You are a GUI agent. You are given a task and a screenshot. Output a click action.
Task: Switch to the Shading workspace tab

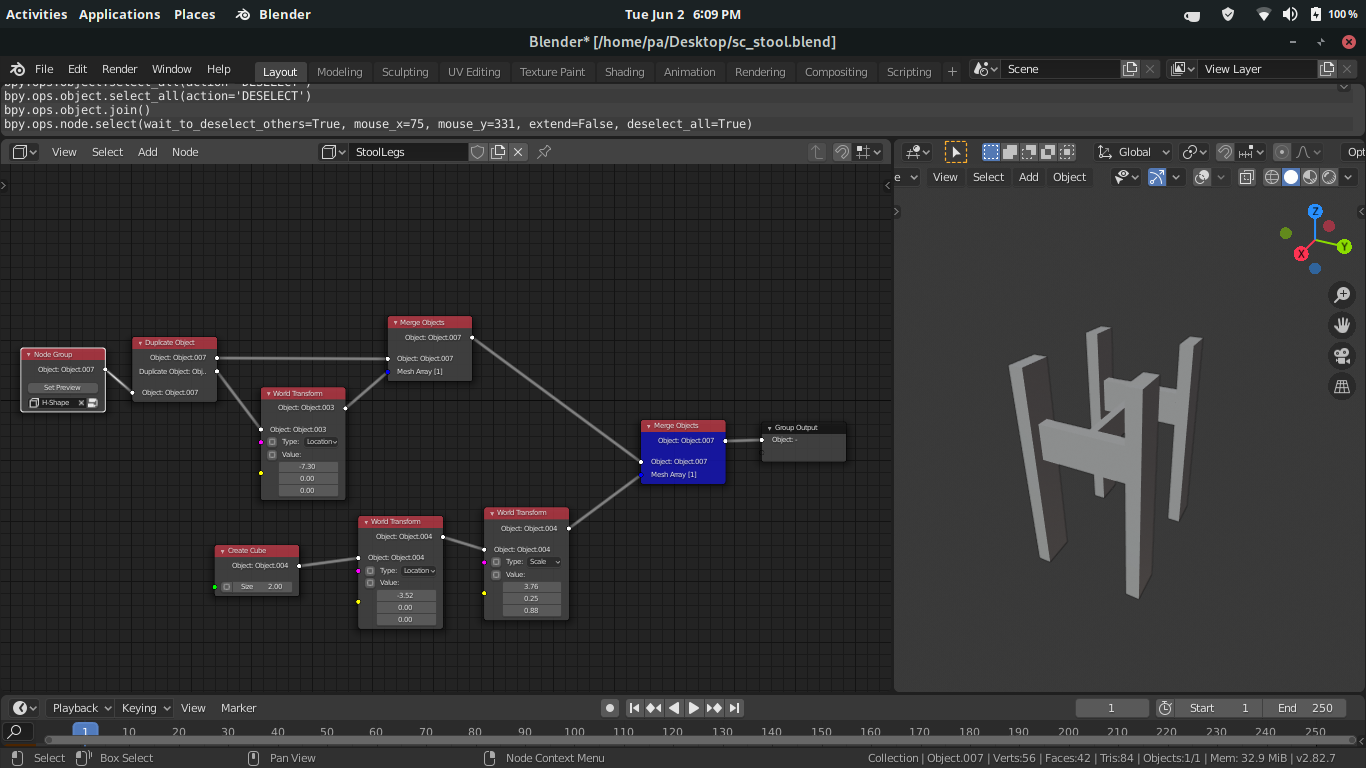coord(624,71)
